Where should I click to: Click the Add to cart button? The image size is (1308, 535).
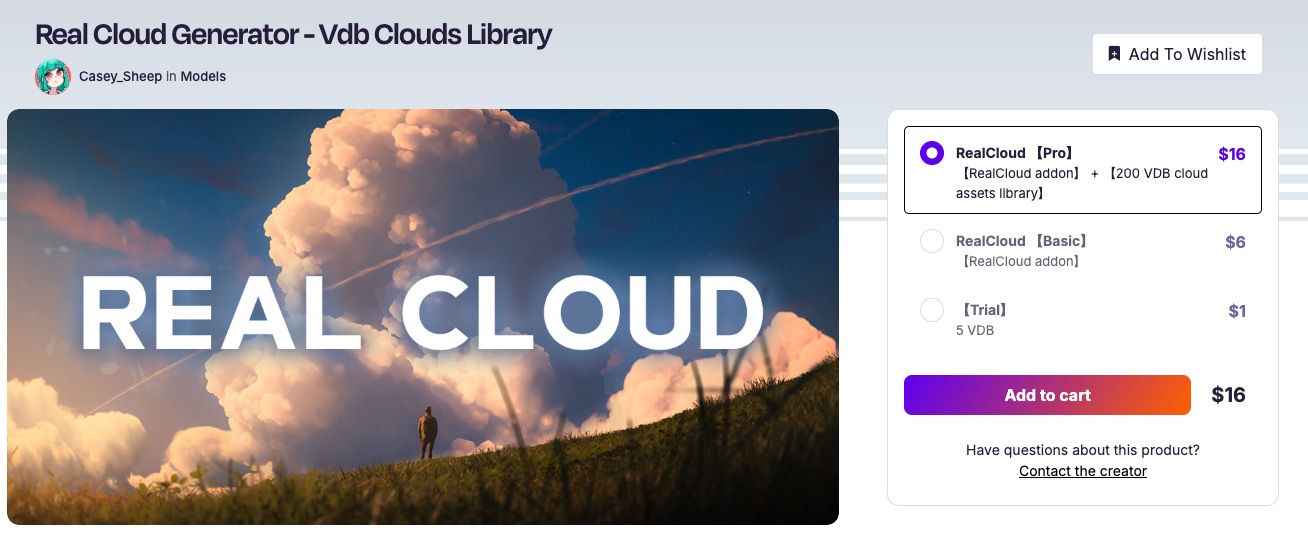(1047, 395)
